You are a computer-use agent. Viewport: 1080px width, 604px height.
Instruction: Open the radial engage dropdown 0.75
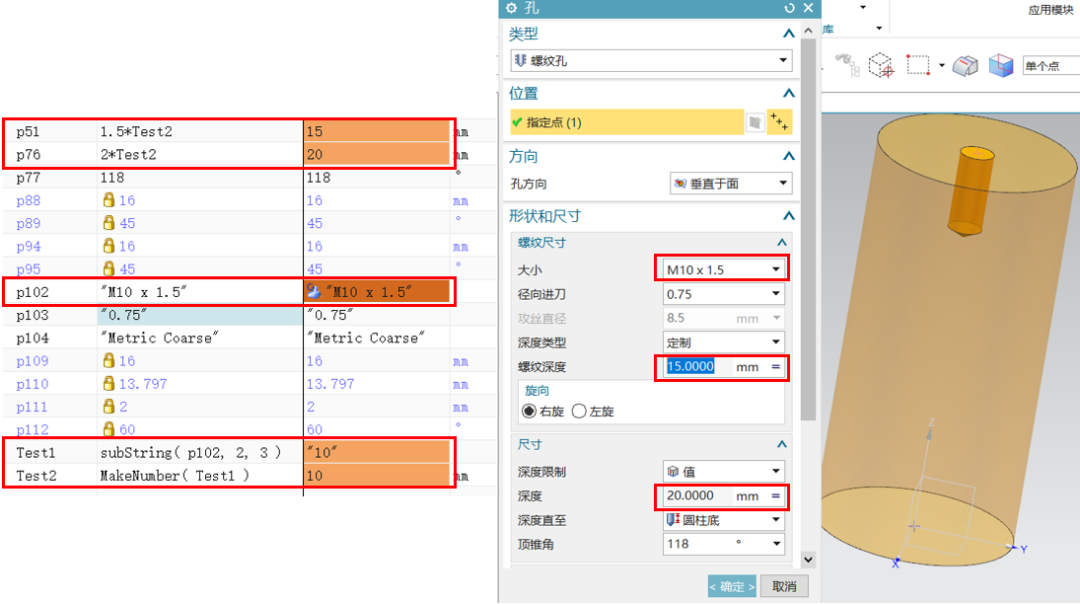723,294
